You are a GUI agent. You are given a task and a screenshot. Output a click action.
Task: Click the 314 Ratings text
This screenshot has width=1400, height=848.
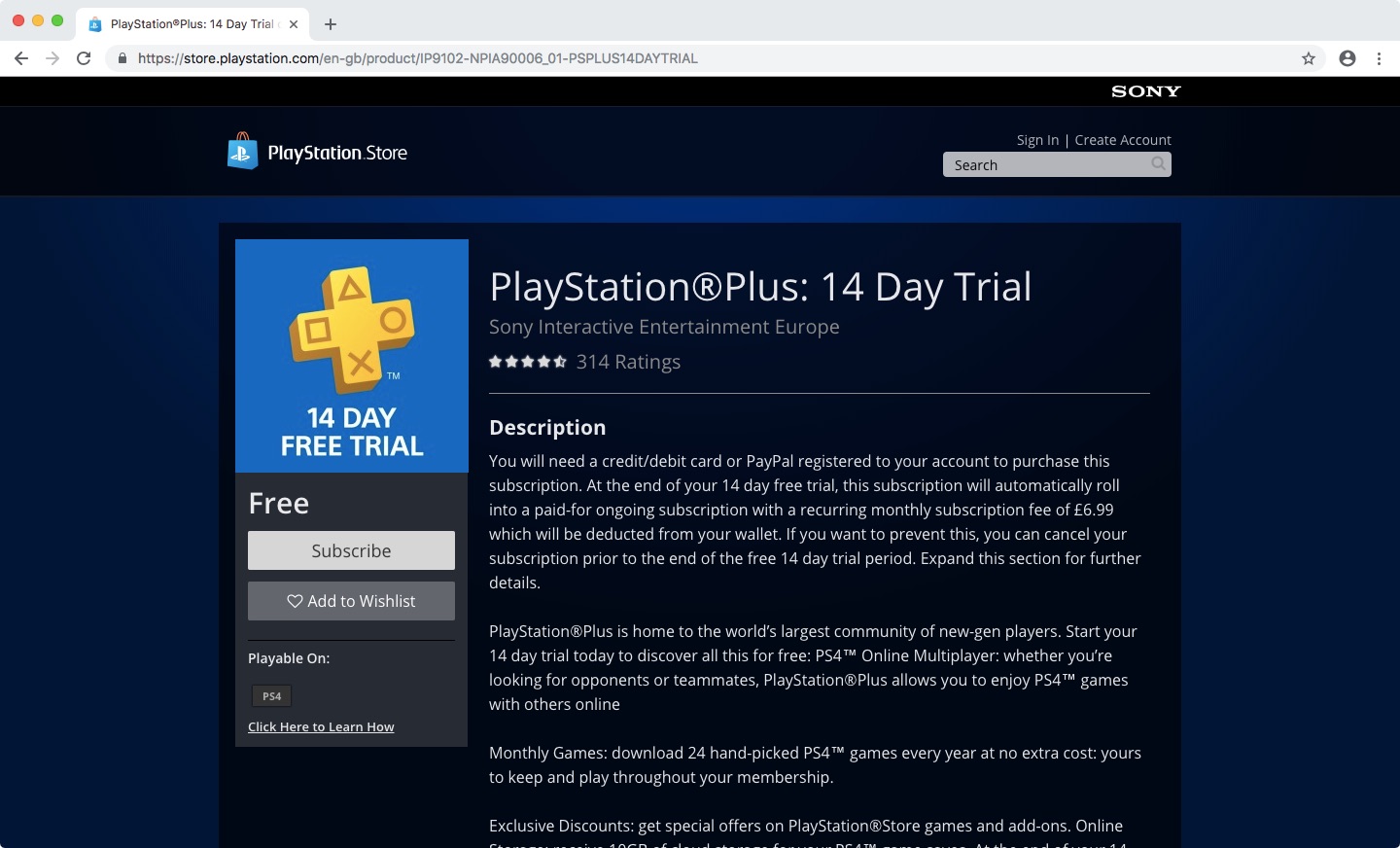coord(628,362)
